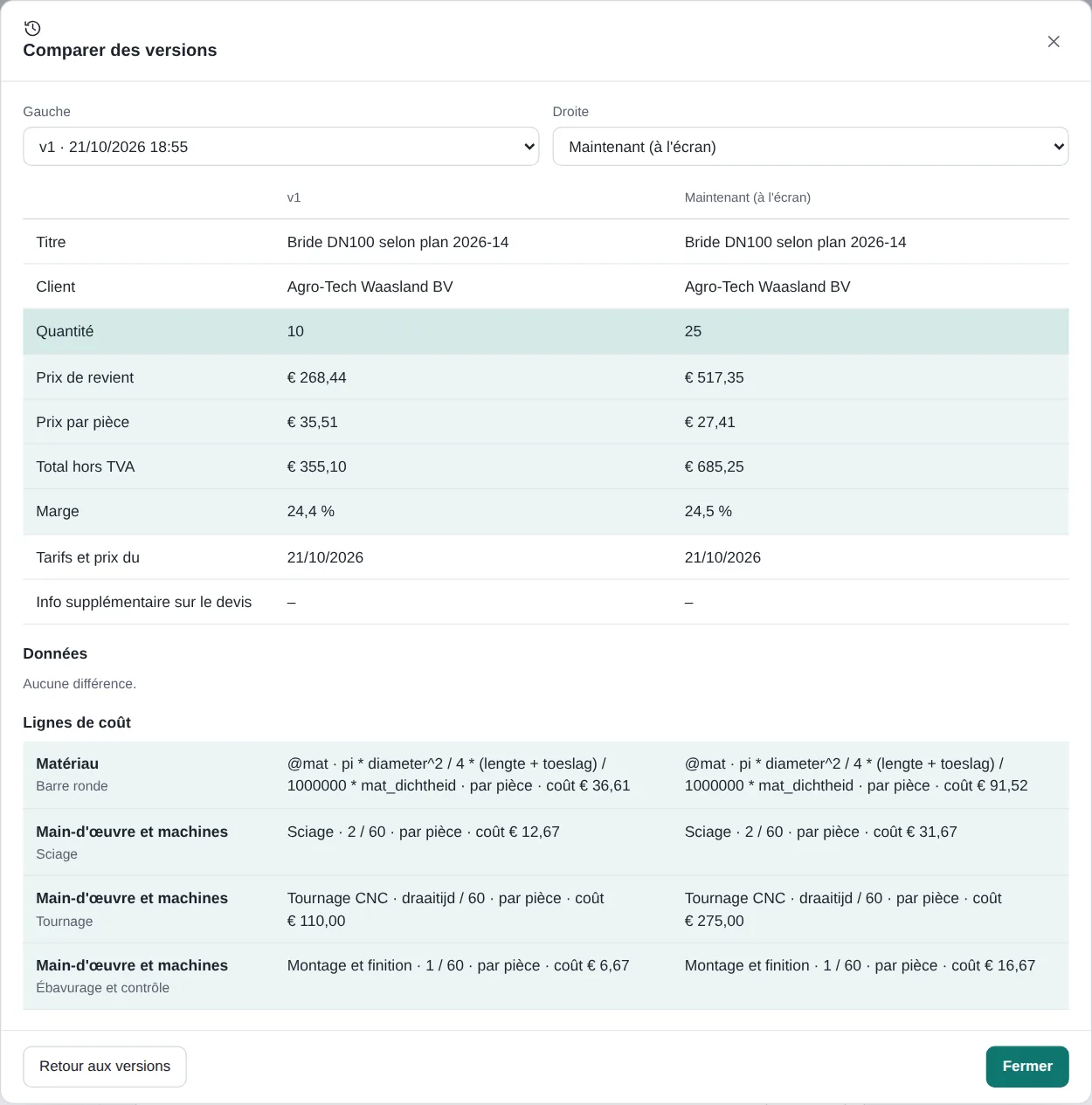Select the Matériau Barre ronde cost line
The width and height of the screenshot is (1092, 1105).
coord(545,775)
